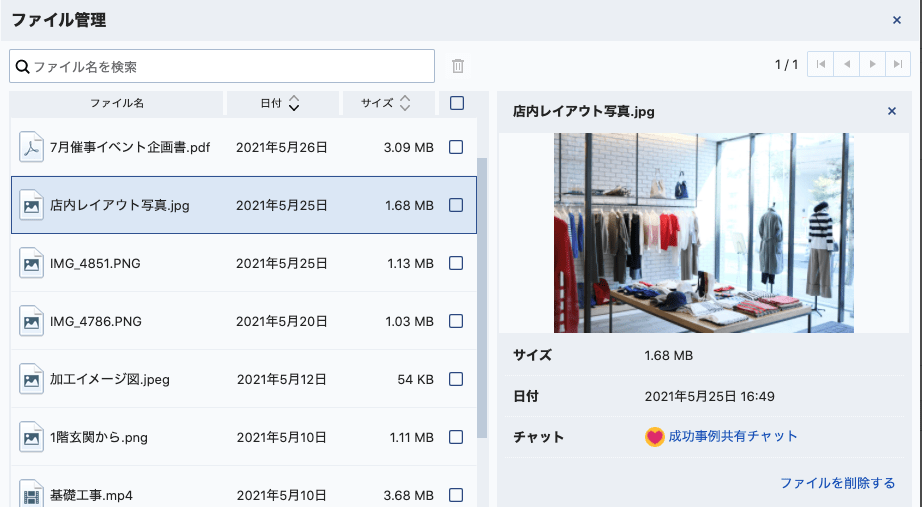Click the heart icon of 成功事例共有チャット
922x507 pixels.
tap(655, 437)
